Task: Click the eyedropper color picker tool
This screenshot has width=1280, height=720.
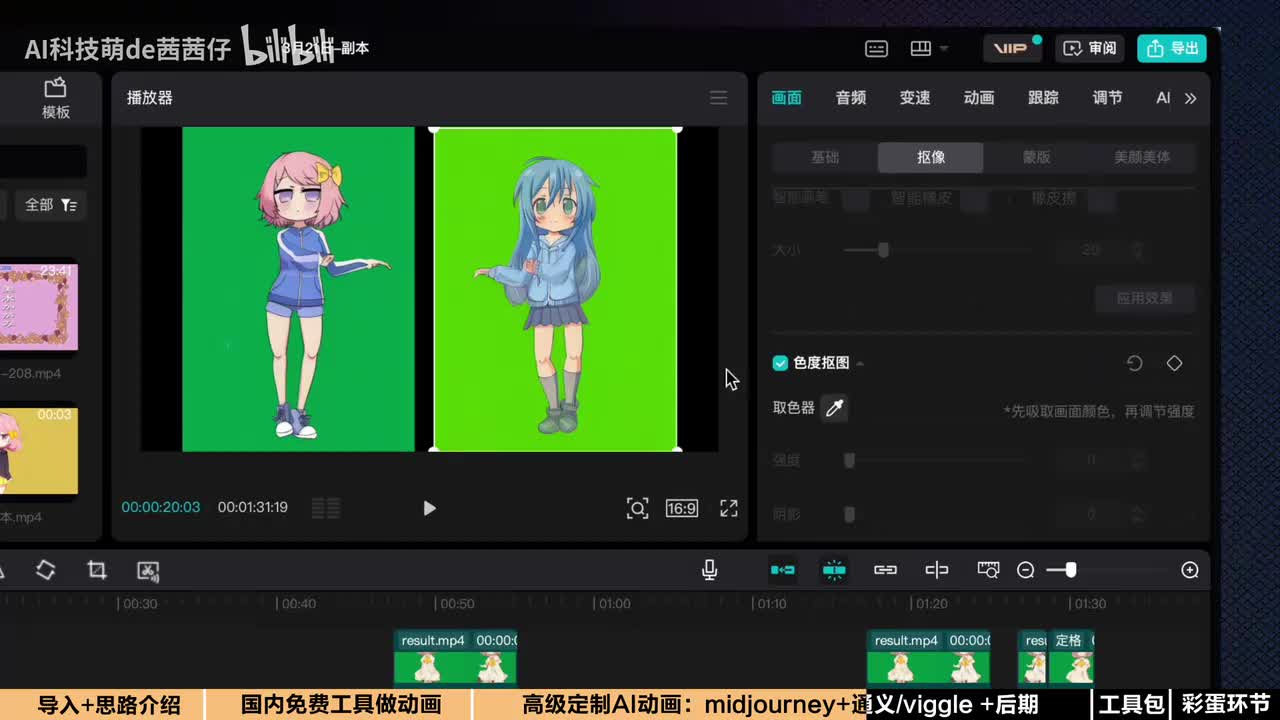Action: pyautogui.click(x=834, y=408)
